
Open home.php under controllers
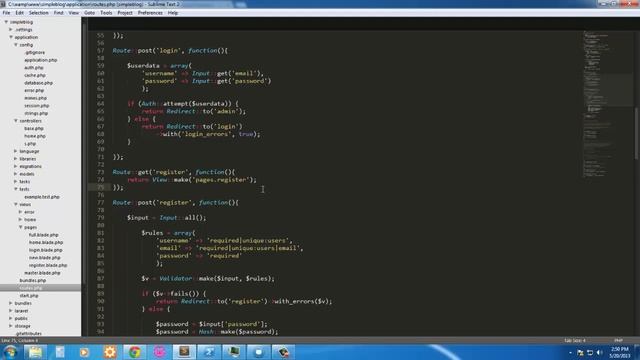35,136
